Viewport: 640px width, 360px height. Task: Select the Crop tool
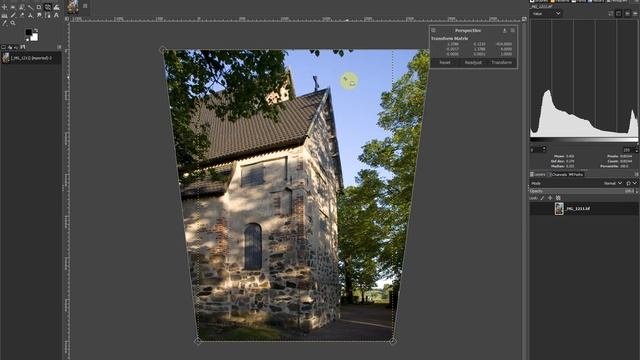(x=39, y=7)
